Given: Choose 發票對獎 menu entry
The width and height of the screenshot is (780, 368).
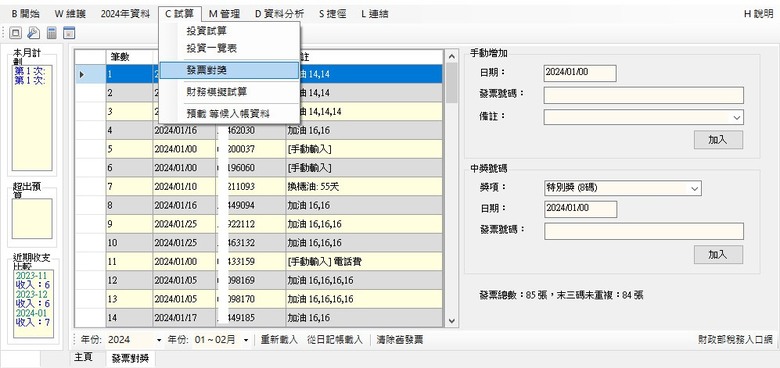Looking at the screenshot, I should [229, 70].
